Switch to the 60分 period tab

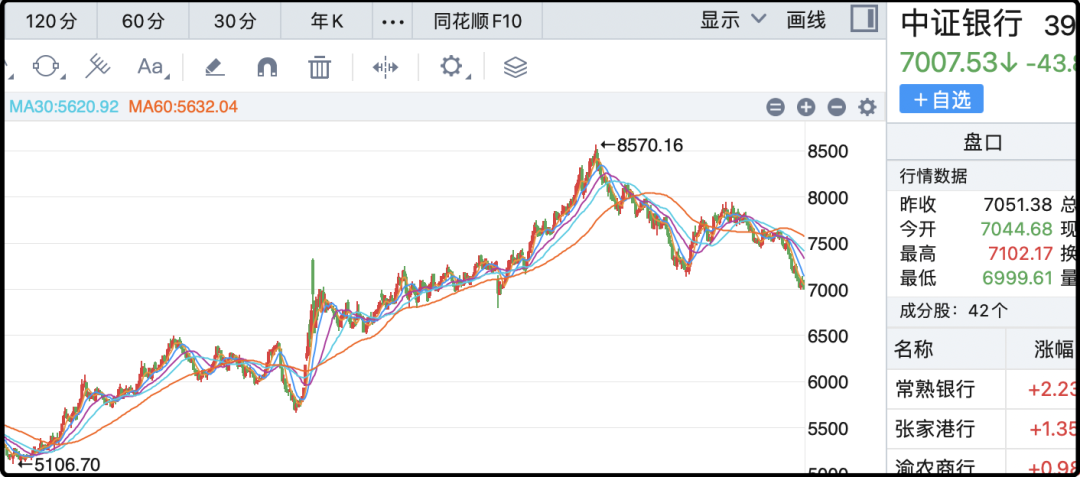click(143, 21)
